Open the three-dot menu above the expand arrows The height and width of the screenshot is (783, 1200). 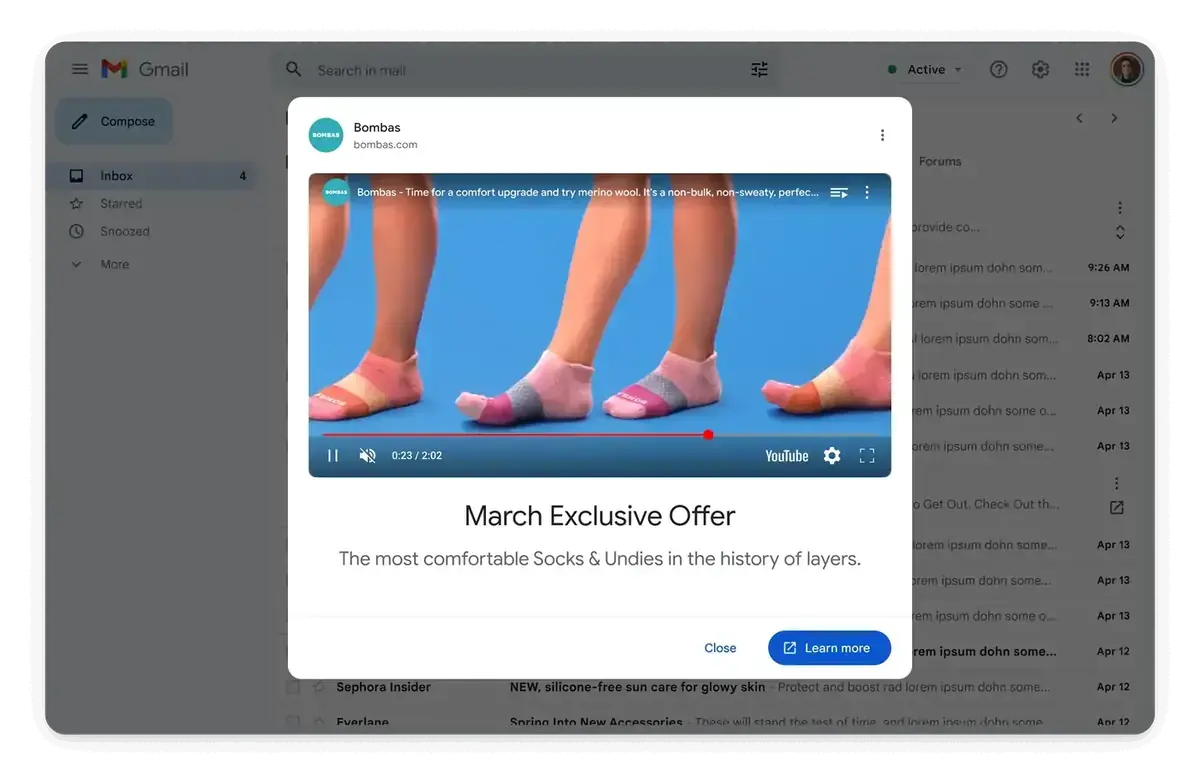click(1120, 208)
